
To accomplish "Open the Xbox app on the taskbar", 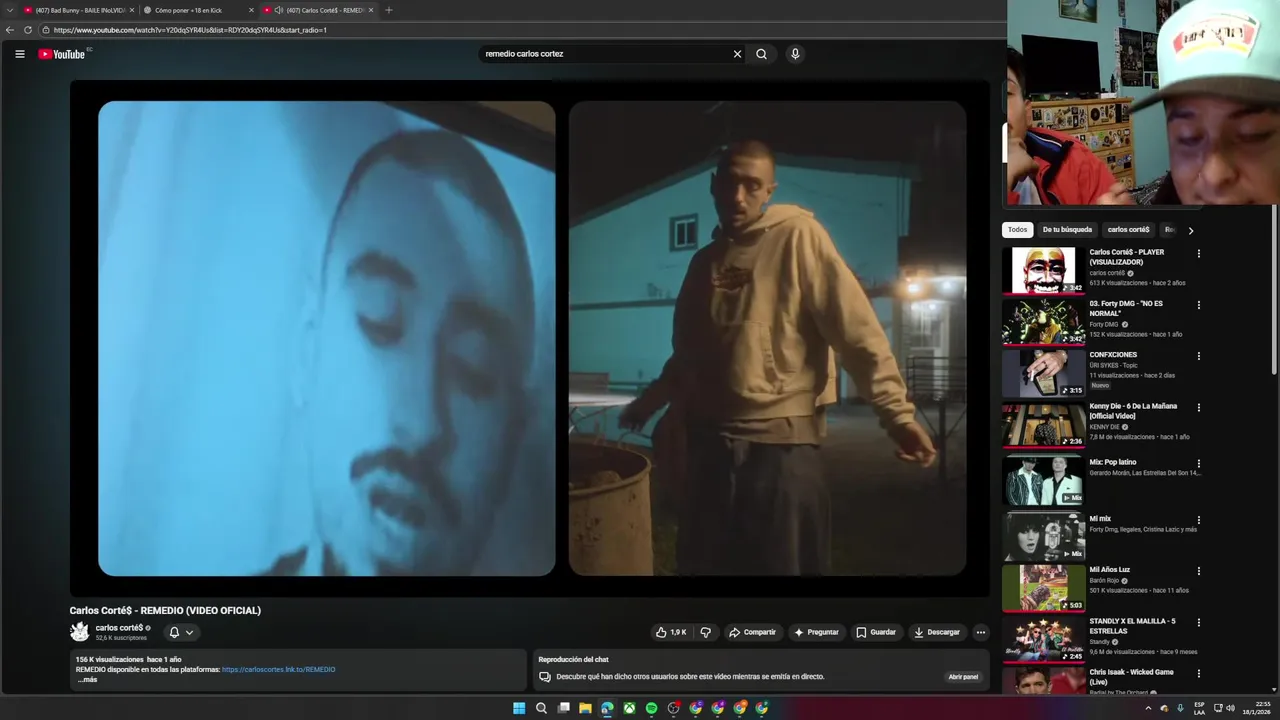I will pos(629,708).
